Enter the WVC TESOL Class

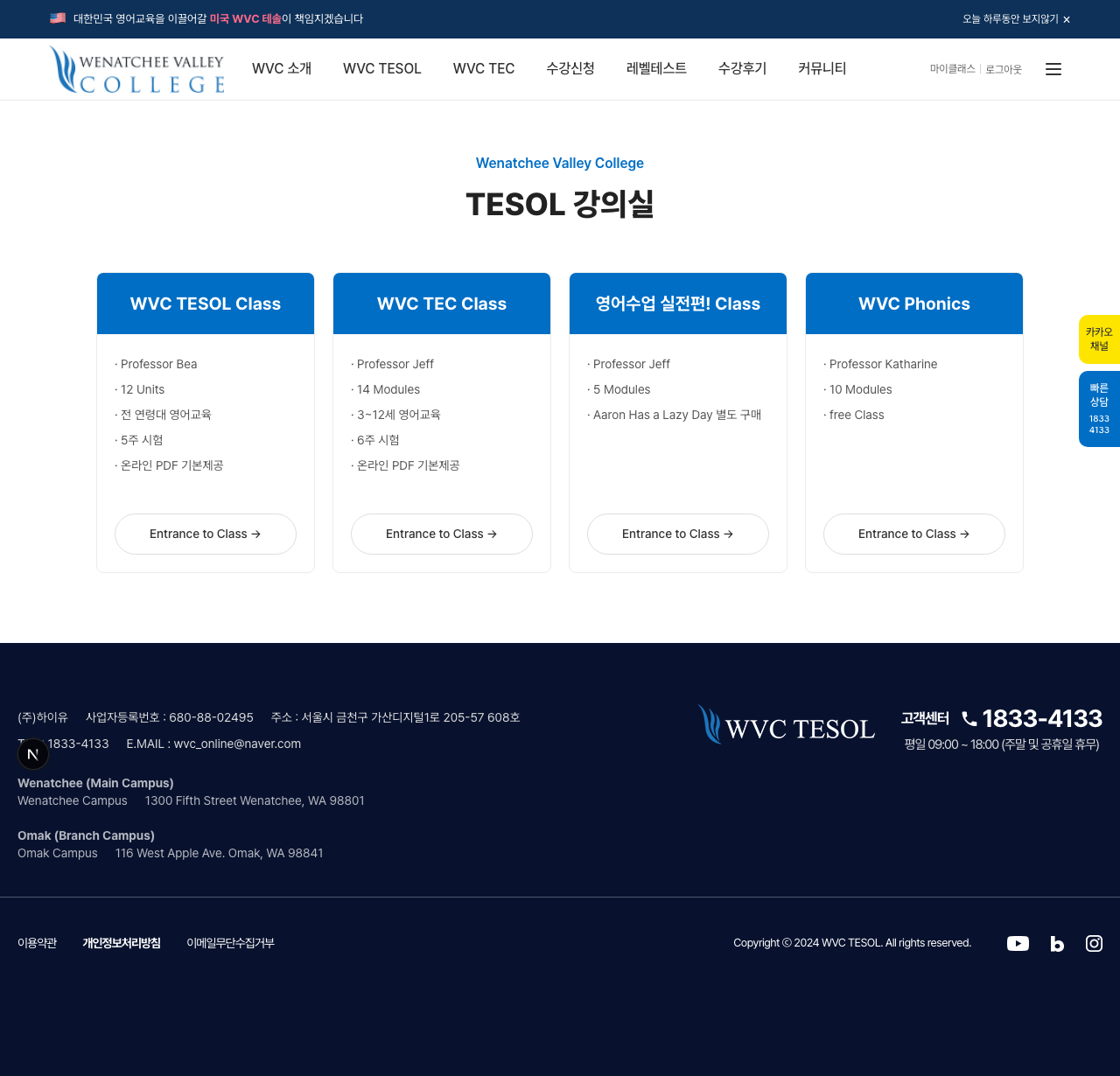click(x=206, y=534)
